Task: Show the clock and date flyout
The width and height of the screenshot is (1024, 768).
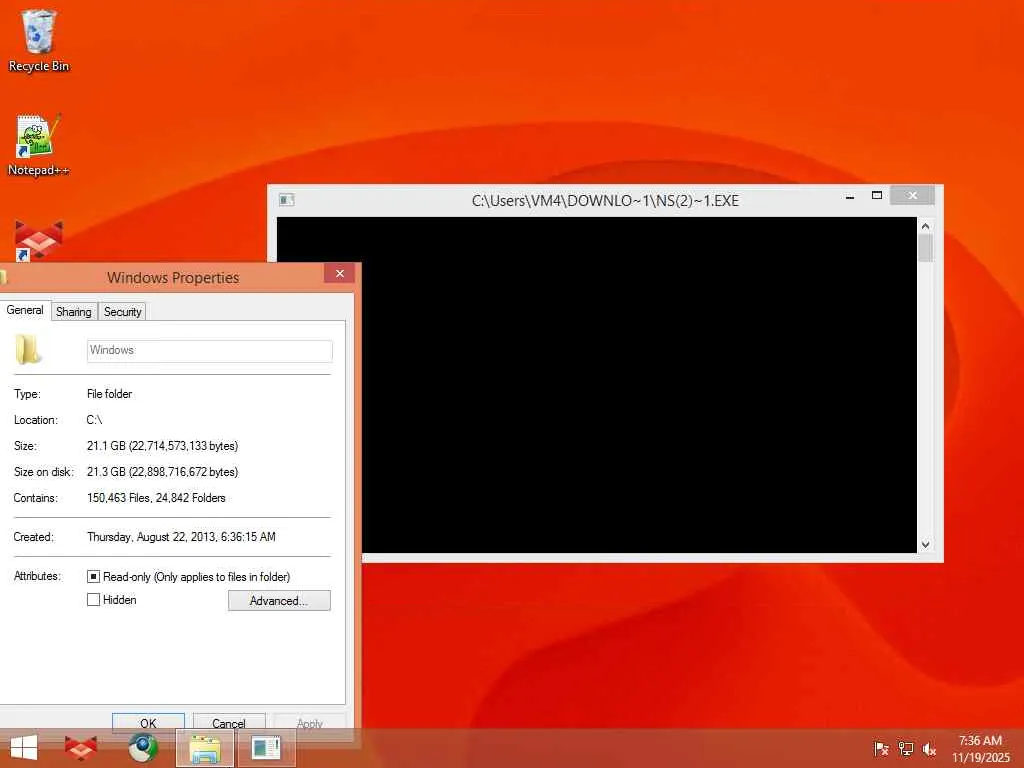Action: click(x=980, y=749)
